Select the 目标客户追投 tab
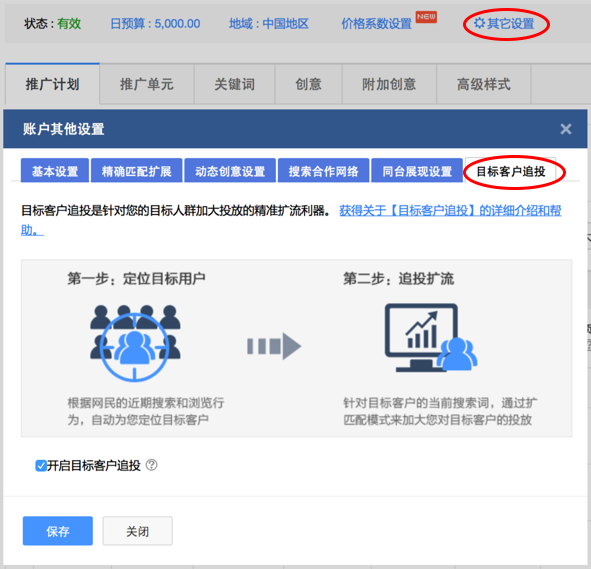The height and width of the screenshot is (569, 591). (511, 171)
